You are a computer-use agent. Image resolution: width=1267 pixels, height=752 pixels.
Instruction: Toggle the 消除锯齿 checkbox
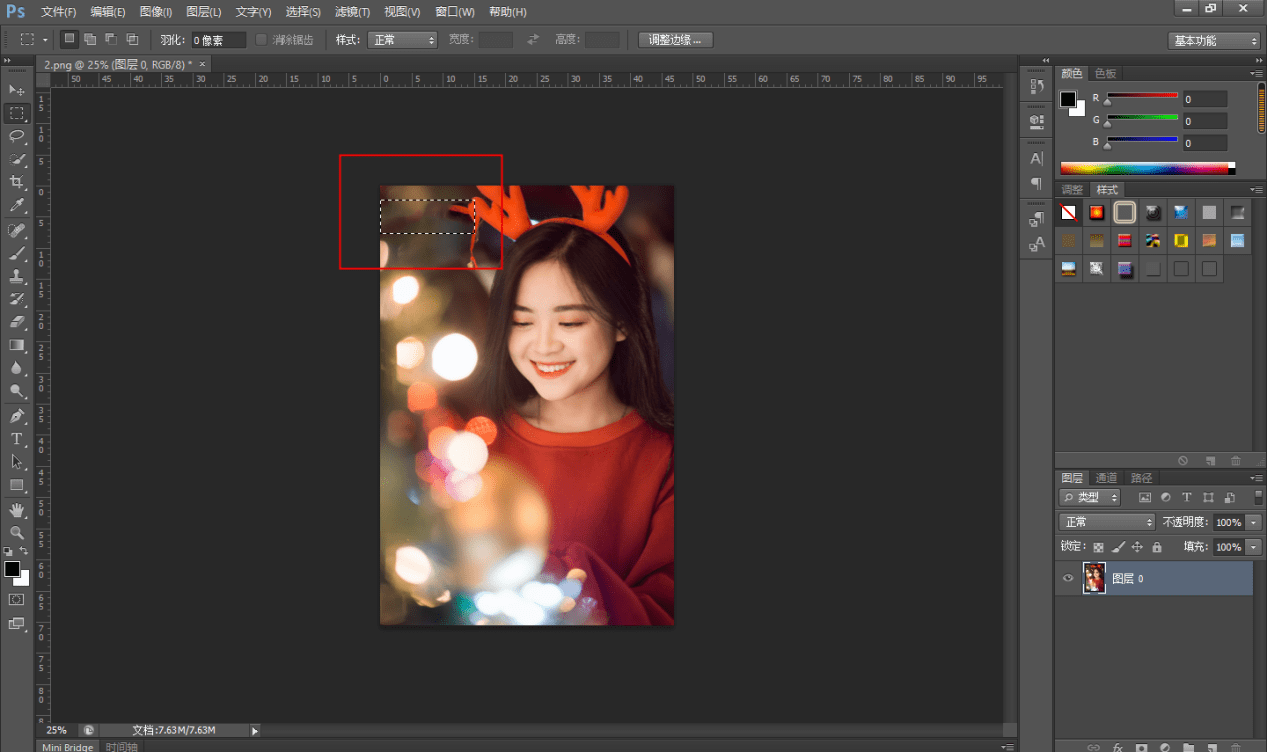[x=262, y=40]
